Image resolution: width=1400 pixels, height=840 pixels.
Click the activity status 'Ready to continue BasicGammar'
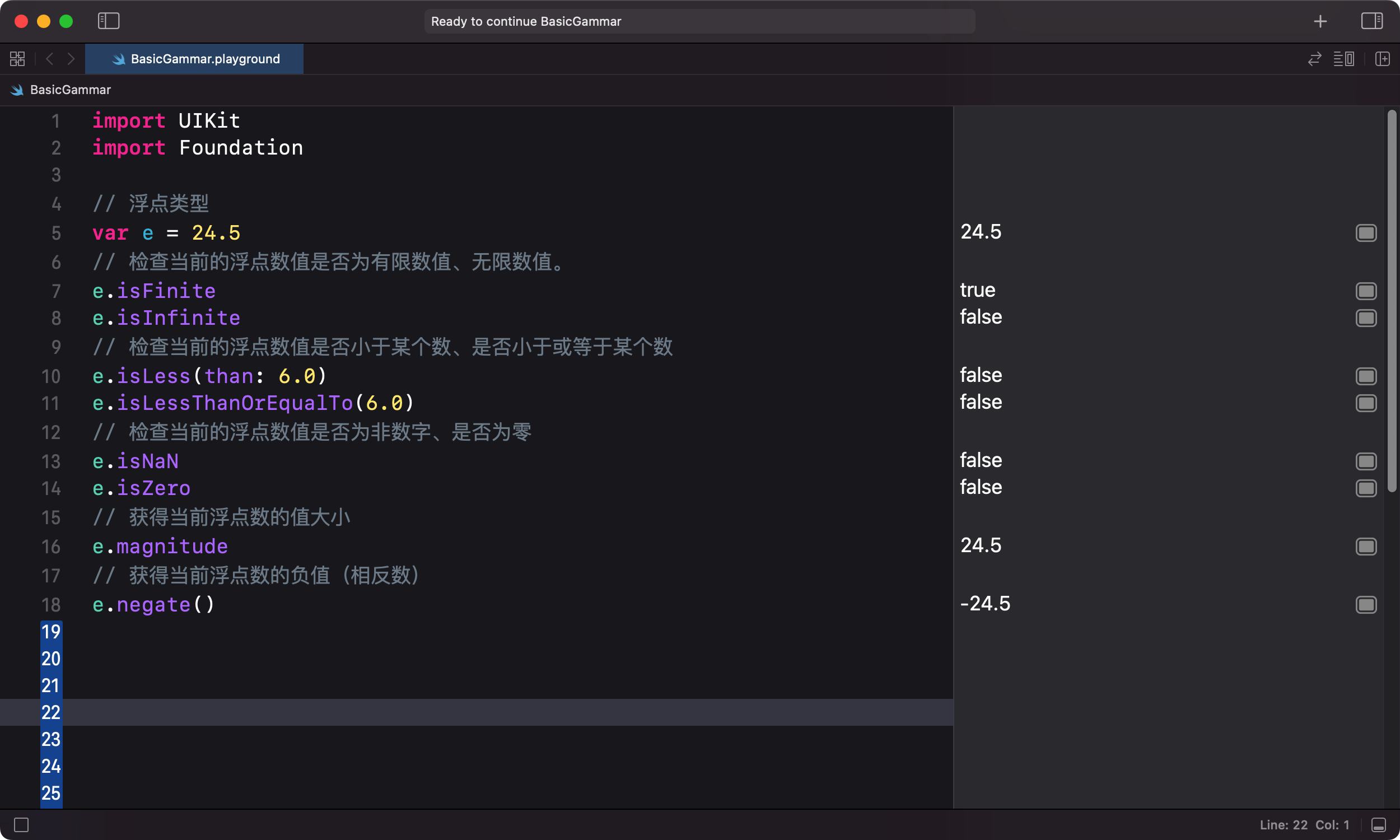[699, 21]
